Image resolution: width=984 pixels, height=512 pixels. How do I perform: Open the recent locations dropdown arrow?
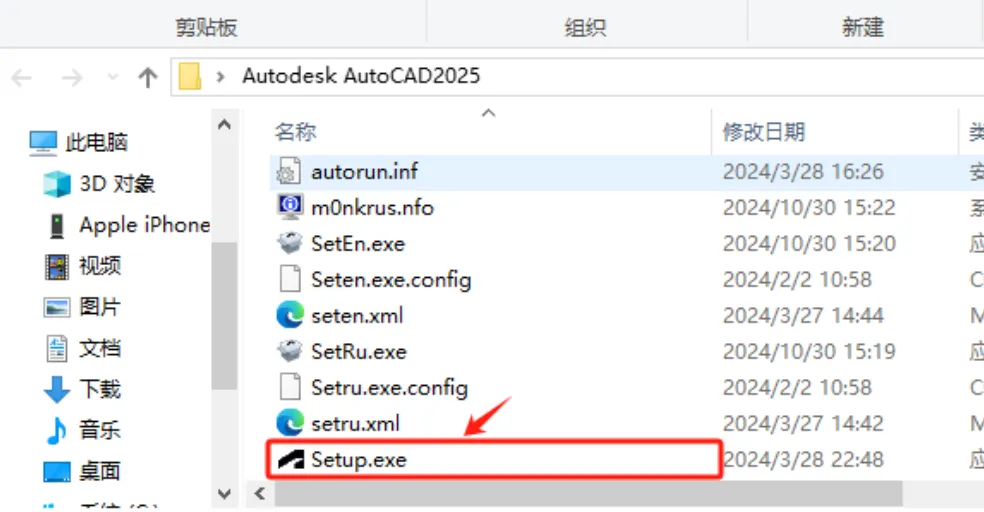[x=113, y=78]
